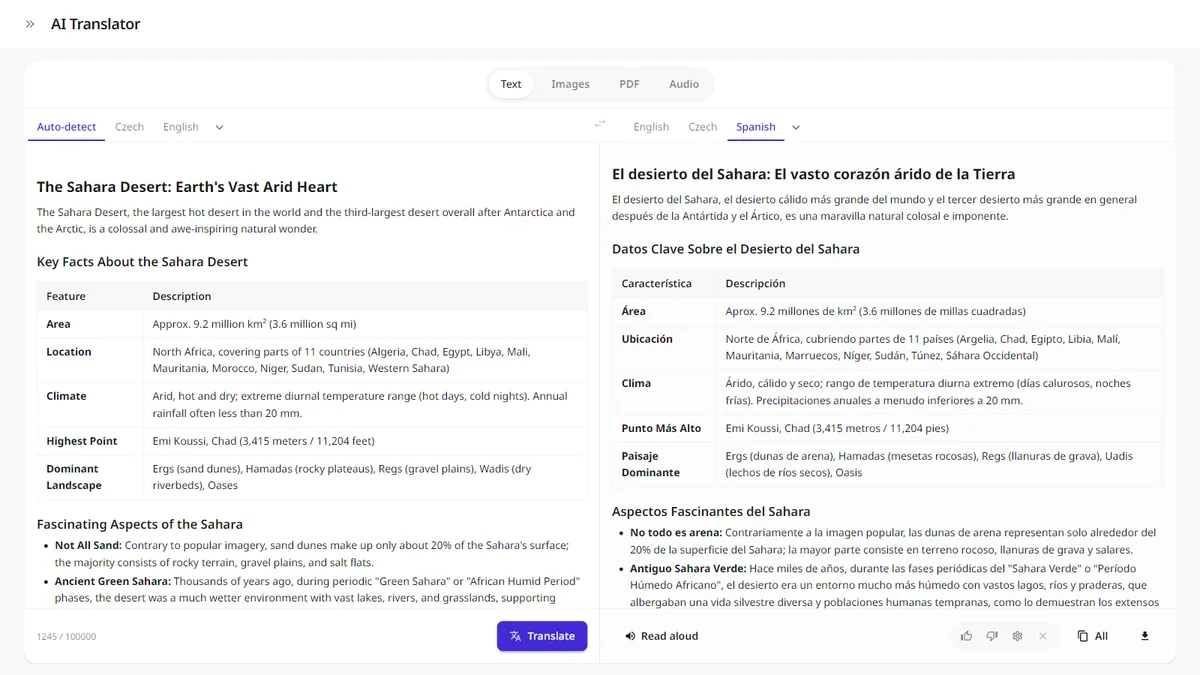Click 'Key Facts About the Sahara Desert' heading

142,262
